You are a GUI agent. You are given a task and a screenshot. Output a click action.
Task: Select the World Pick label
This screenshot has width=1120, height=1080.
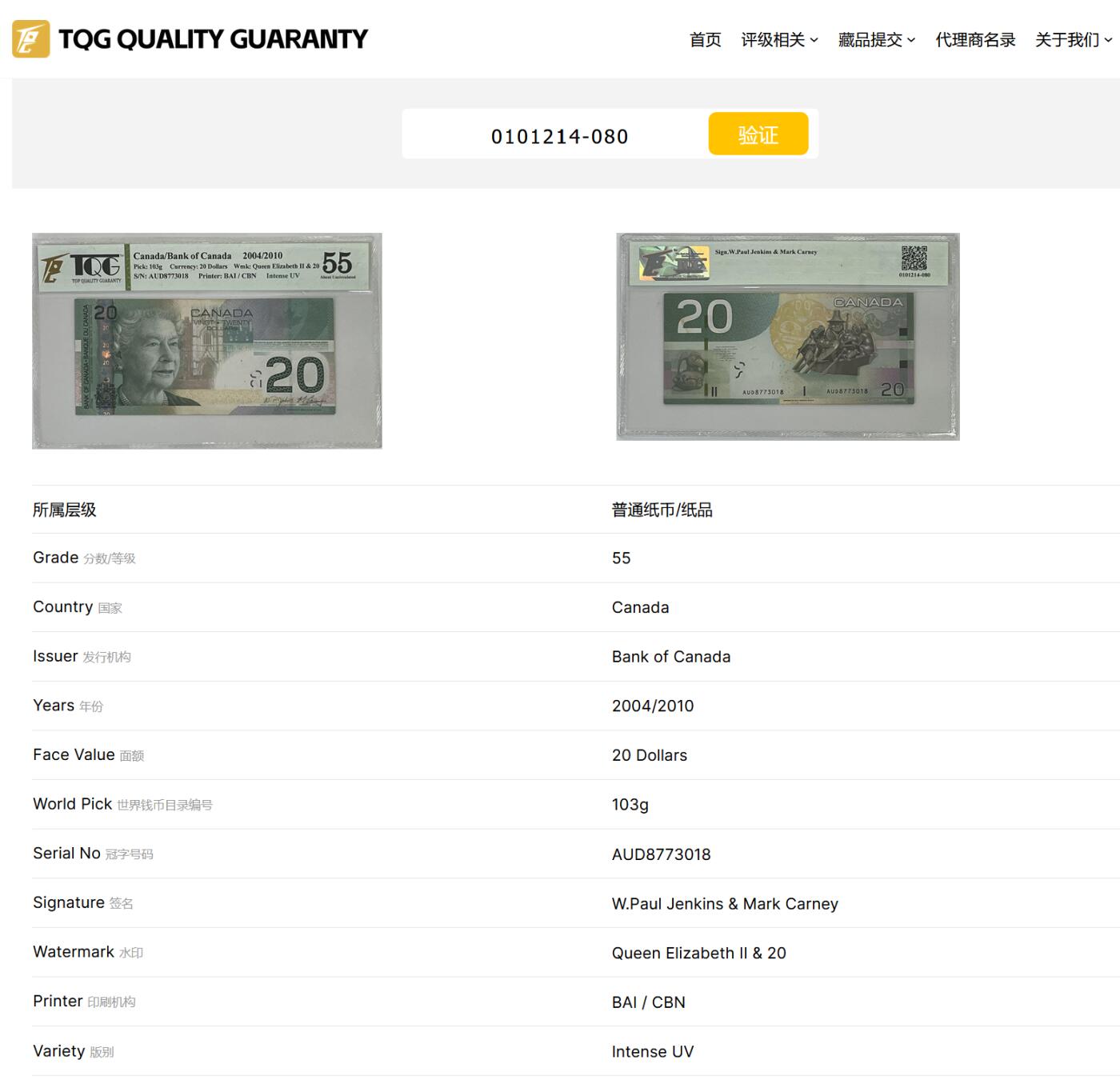pos(73,804)
